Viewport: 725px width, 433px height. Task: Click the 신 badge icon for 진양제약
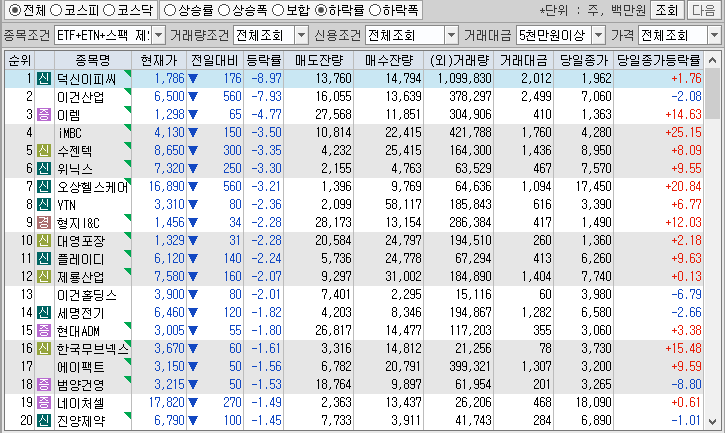[44, 421]
